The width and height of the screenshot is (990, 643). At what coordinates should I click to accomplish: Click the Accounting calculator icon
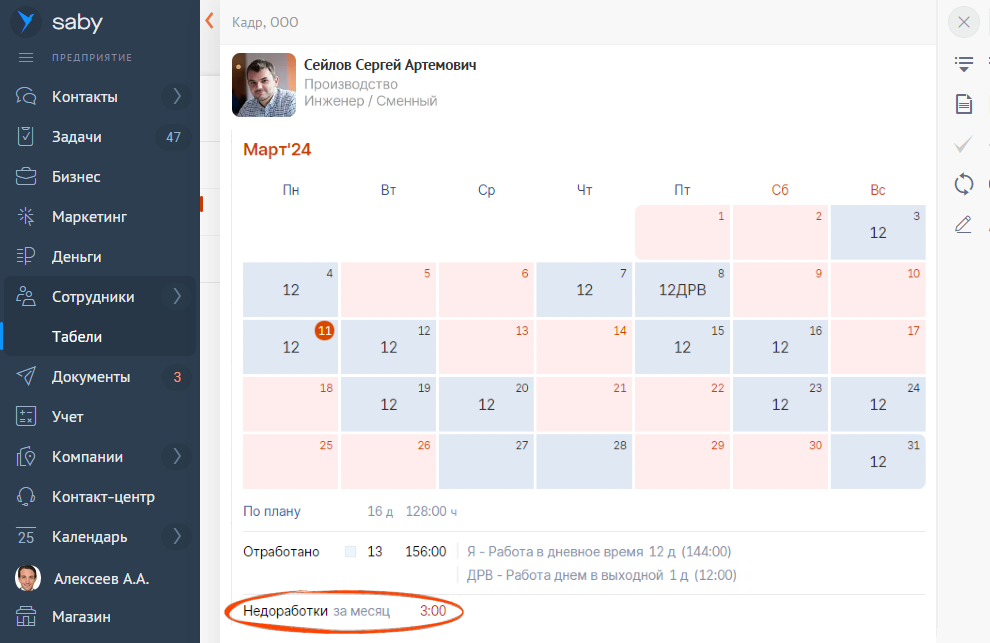point(27,417)
